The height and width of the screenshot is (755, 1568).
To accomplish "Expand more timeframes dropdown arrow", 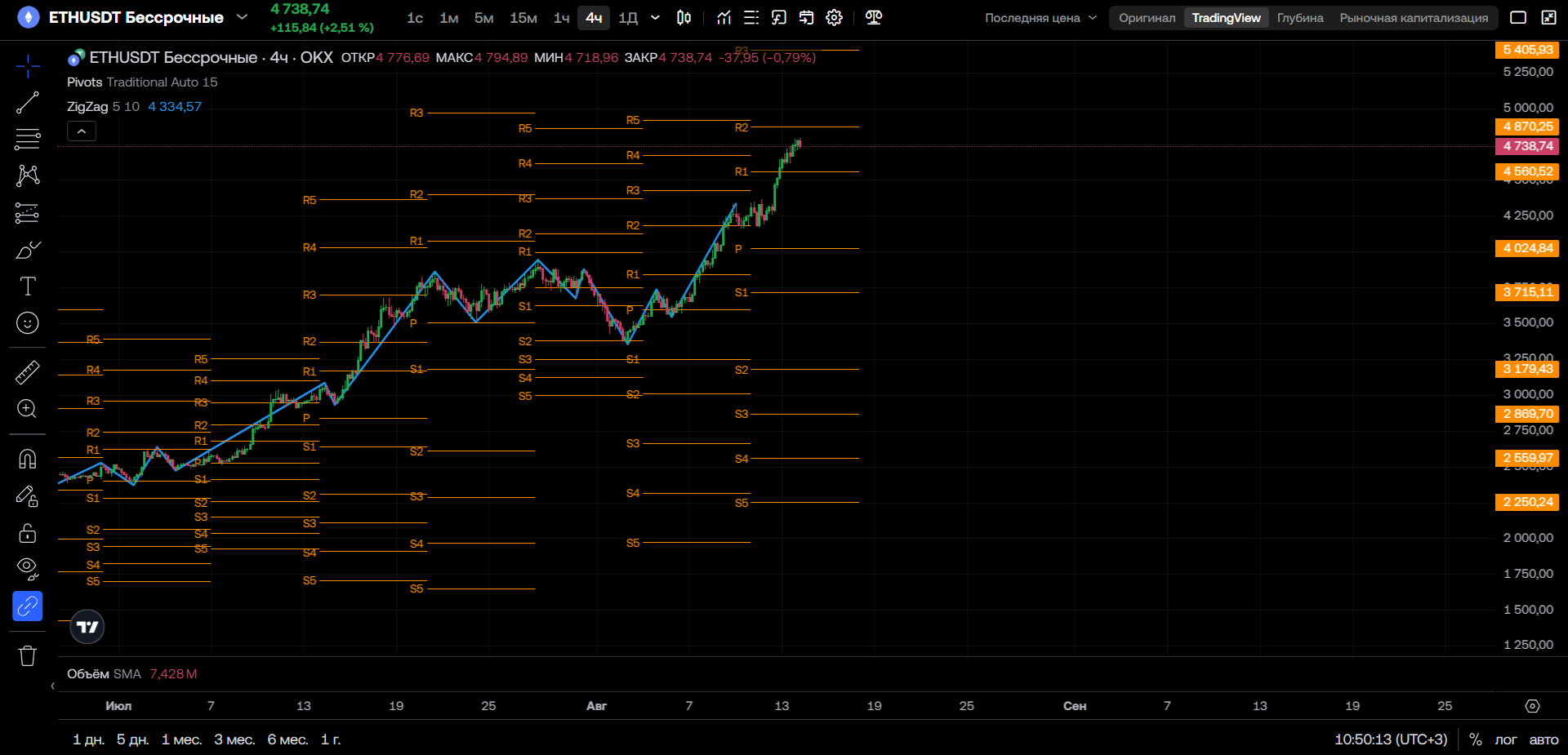I will point(655,17).
